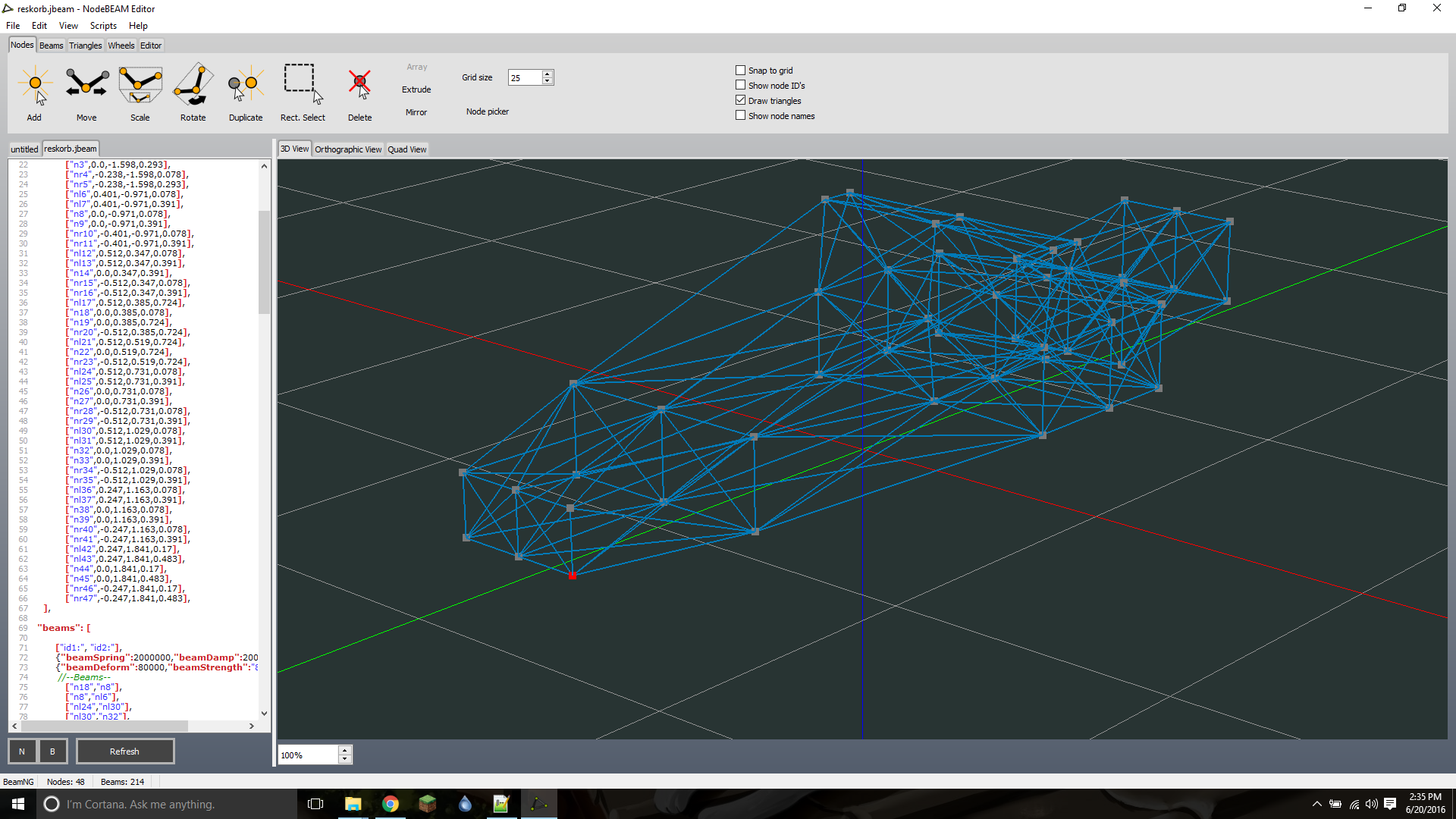
Task: Select the Scale tool
Action: pos(140,93)
